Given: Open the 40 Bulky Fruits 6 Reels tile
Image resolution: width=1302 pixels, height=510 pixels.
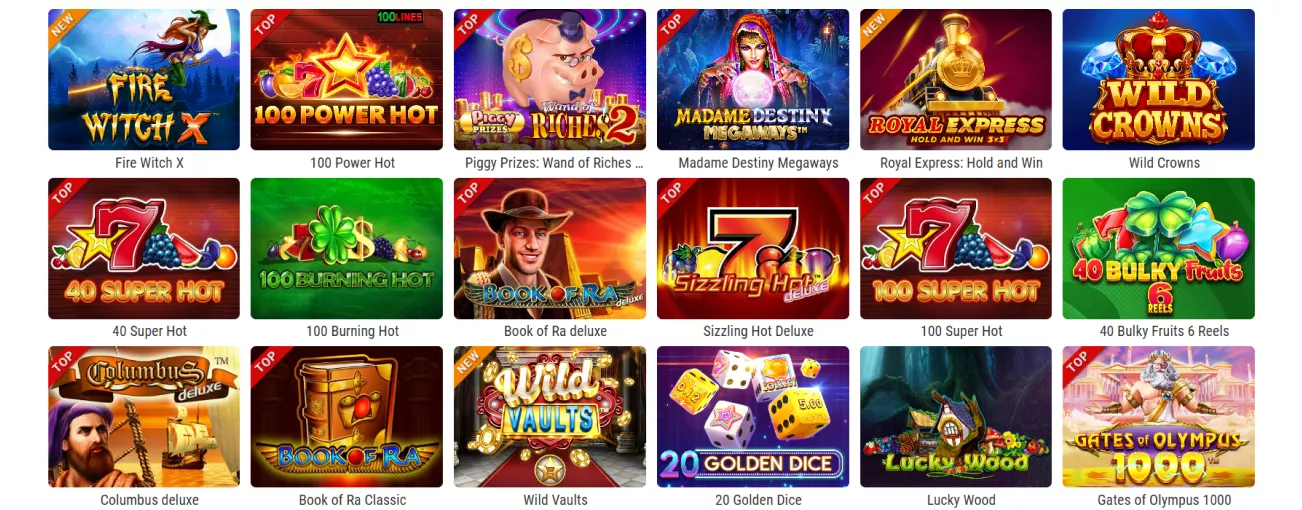Looking at the screenshot, I should click(x=1159, y=248).
